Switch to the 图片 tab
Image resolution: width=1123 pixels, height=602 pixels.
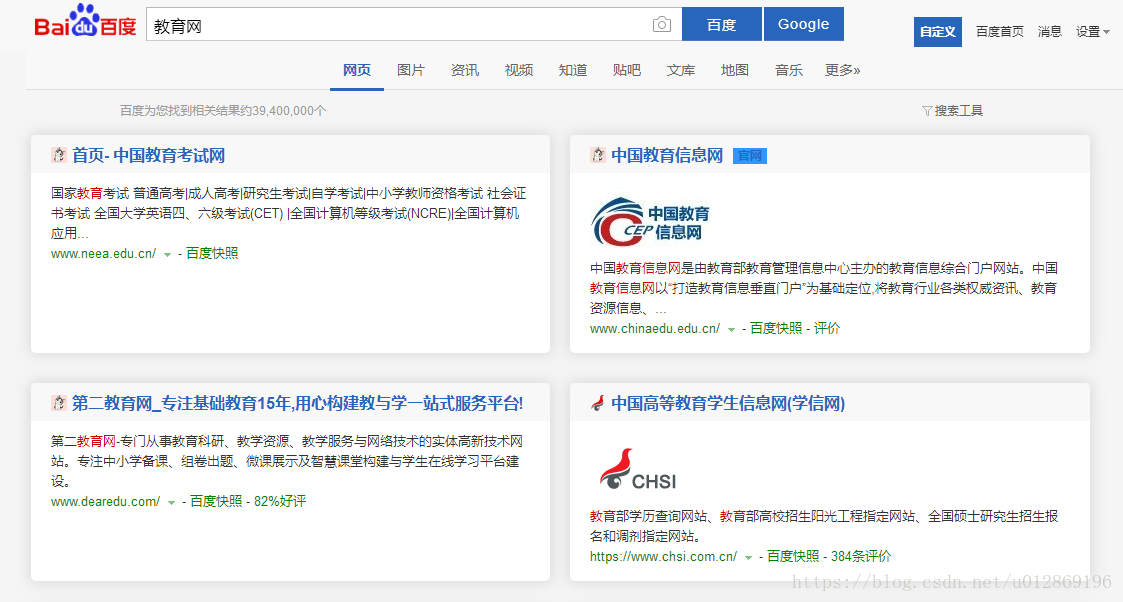tap(411, 70)
